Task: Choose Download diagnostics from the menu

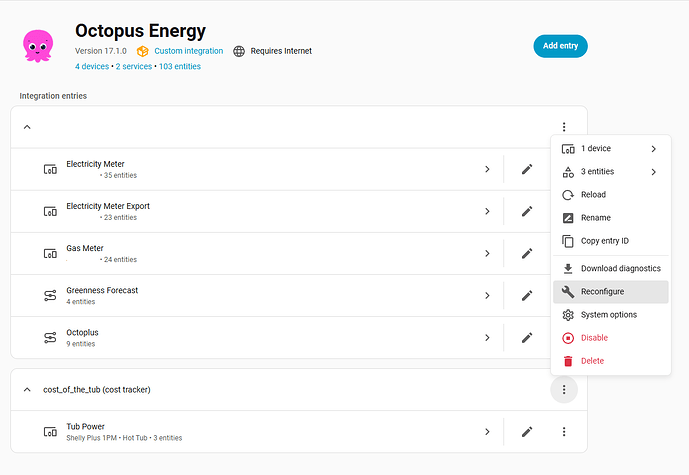Action: pos(611,268)
